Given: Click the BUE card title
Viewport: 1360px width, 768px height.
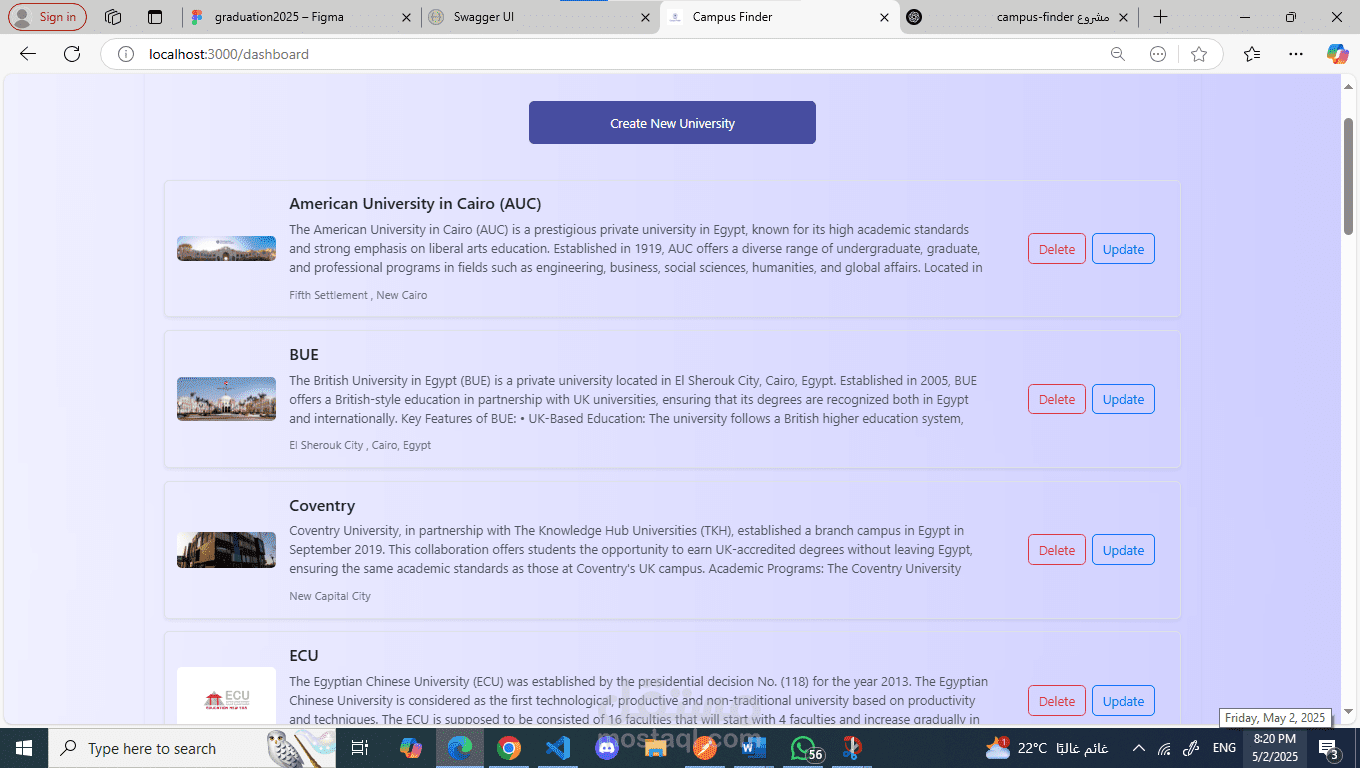Looking at the screenshot, I should tap(304, 355).
